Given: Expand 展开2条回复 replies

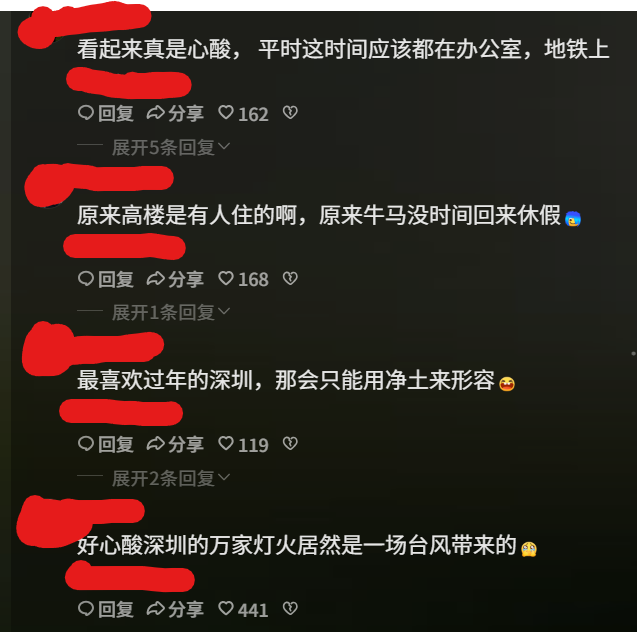Looking at the screenshot, I should pos(171,478).
